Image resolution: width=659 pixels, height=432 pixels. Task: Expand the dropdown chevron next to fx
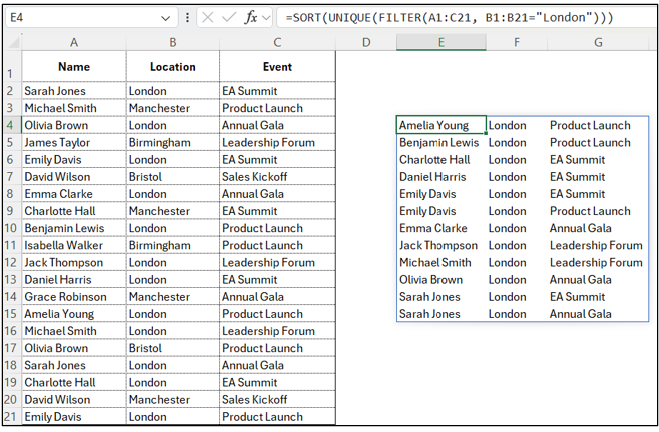(267, 17)
